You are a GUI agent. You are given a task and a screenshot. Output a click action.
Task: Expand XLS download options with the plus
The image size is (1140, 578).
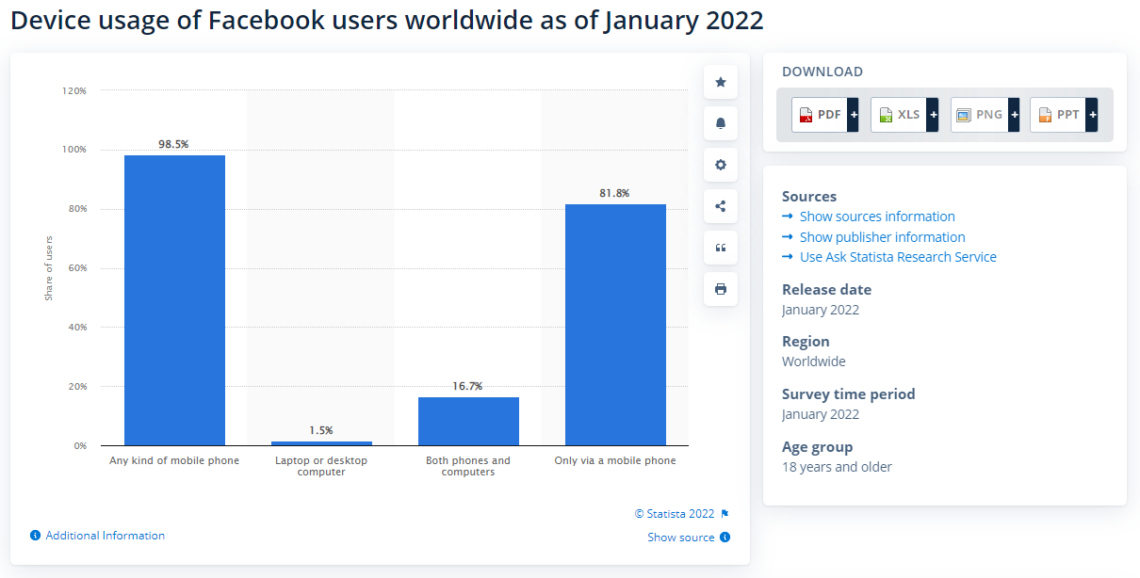tap(932, 114)
